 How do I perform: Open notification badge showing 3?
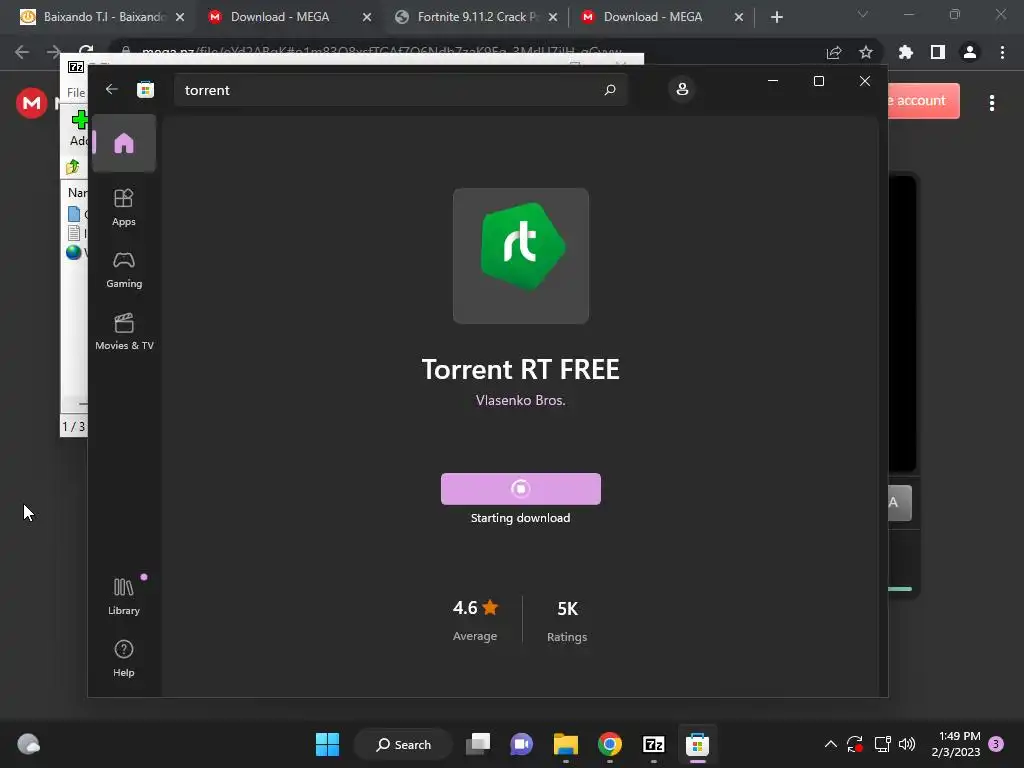click(996, 743)
